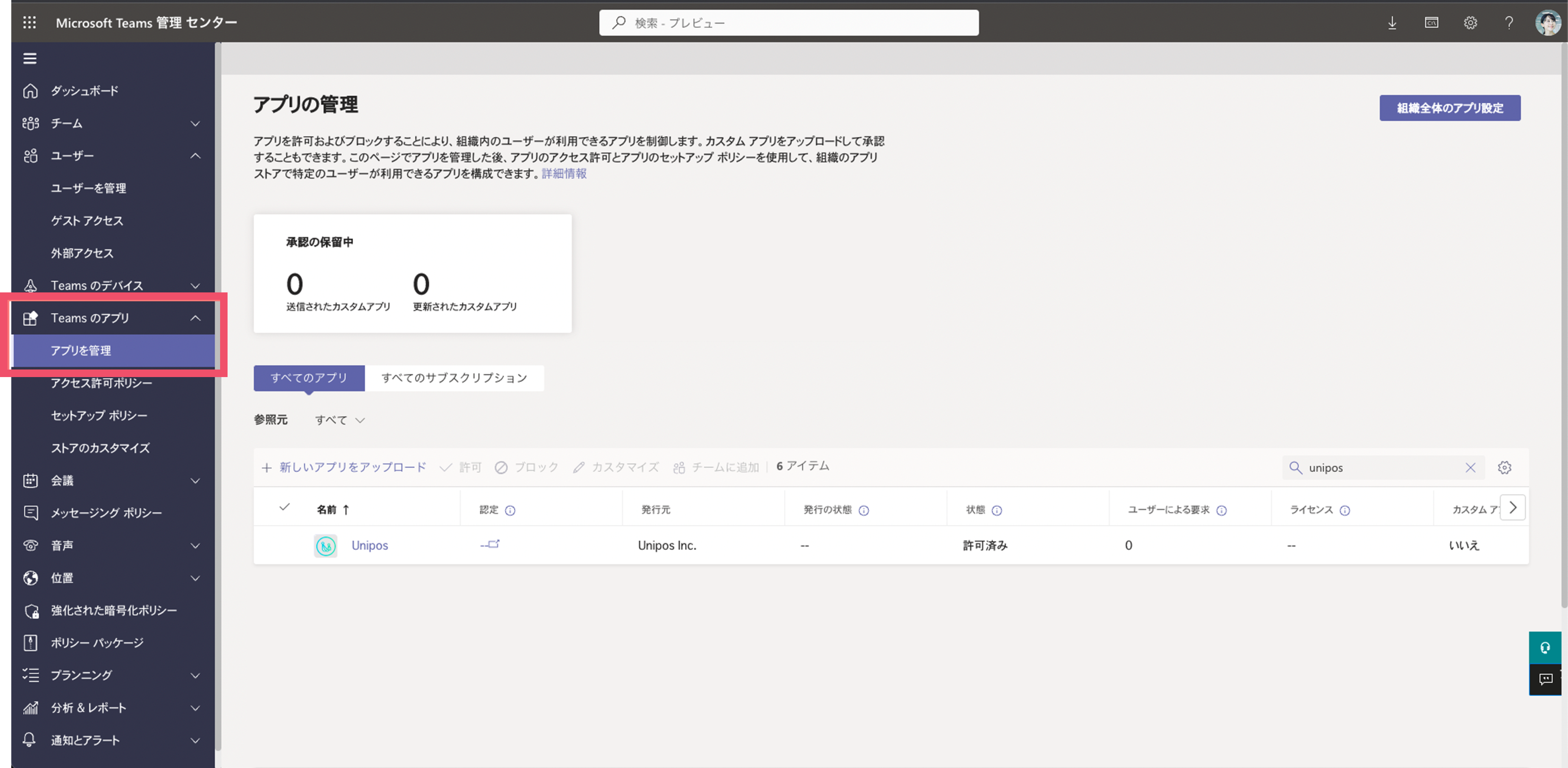Click the download icon in header
The height and width of the screenshot is (768, 1568).
click(x=1392, y=22)
